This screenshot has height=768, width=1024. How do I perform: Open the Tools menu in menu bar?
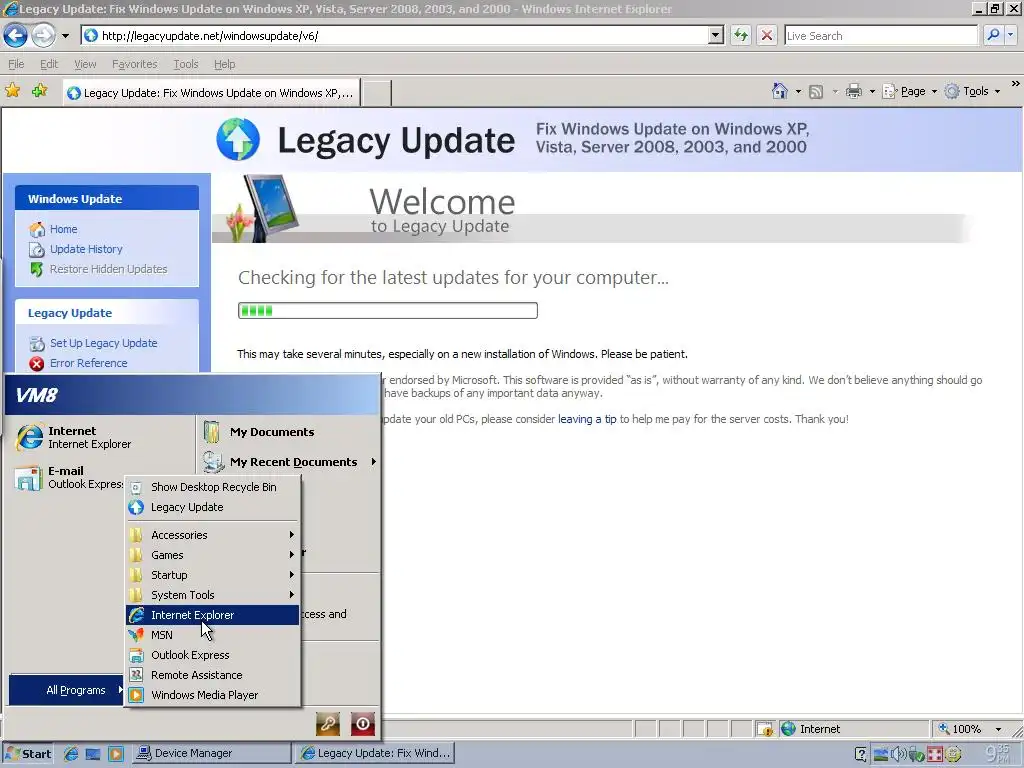click(x=185, y=64)
